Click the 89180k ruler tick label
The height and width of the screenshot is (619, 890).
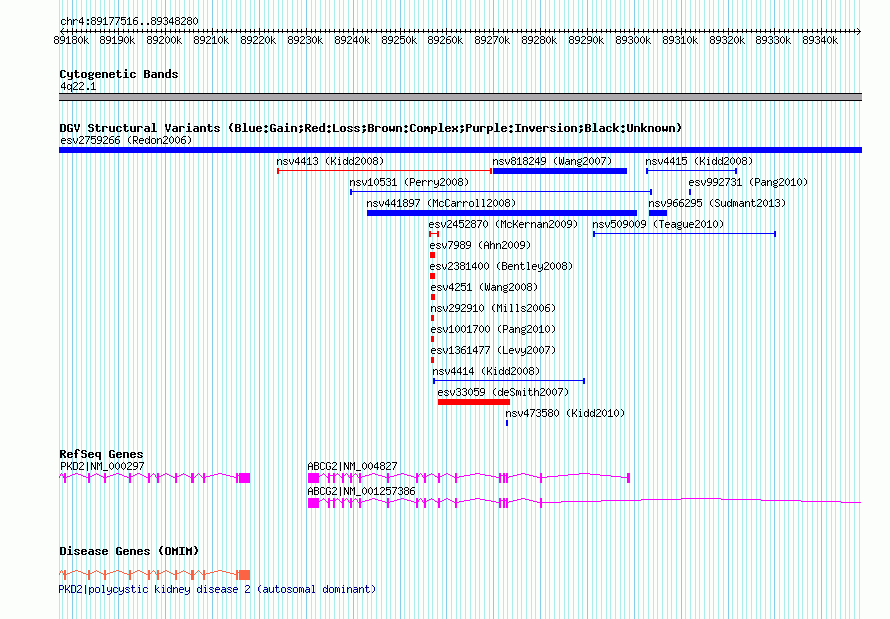click(x=71, y=40)
